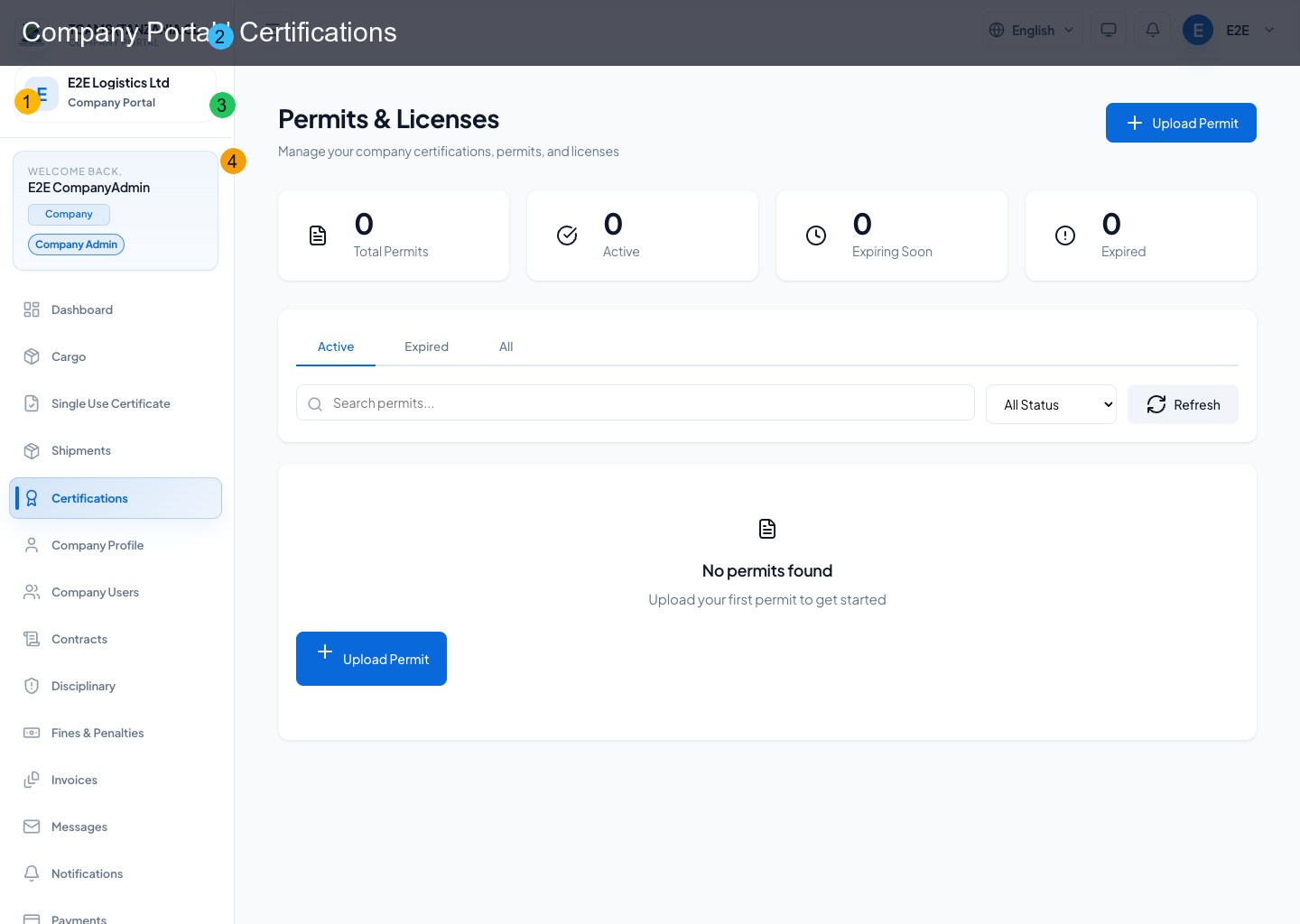
Task: Select the Certifications ribbon badge icon
Action: [32, 498]
